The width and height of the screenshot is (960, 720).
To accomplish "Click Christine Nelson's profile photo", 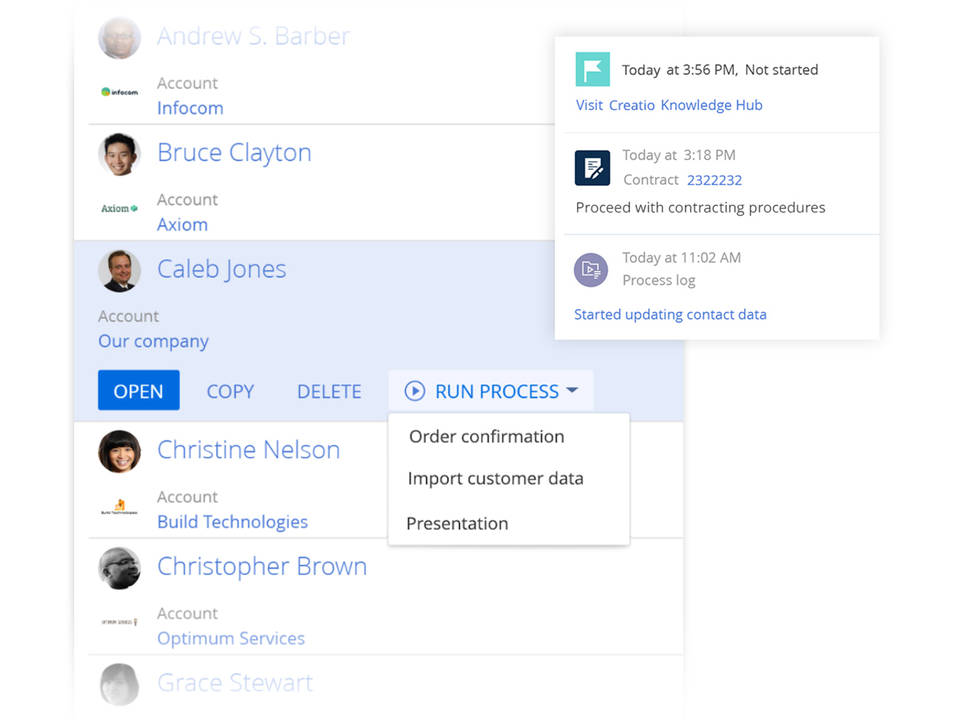I will [x=119, y=452].
